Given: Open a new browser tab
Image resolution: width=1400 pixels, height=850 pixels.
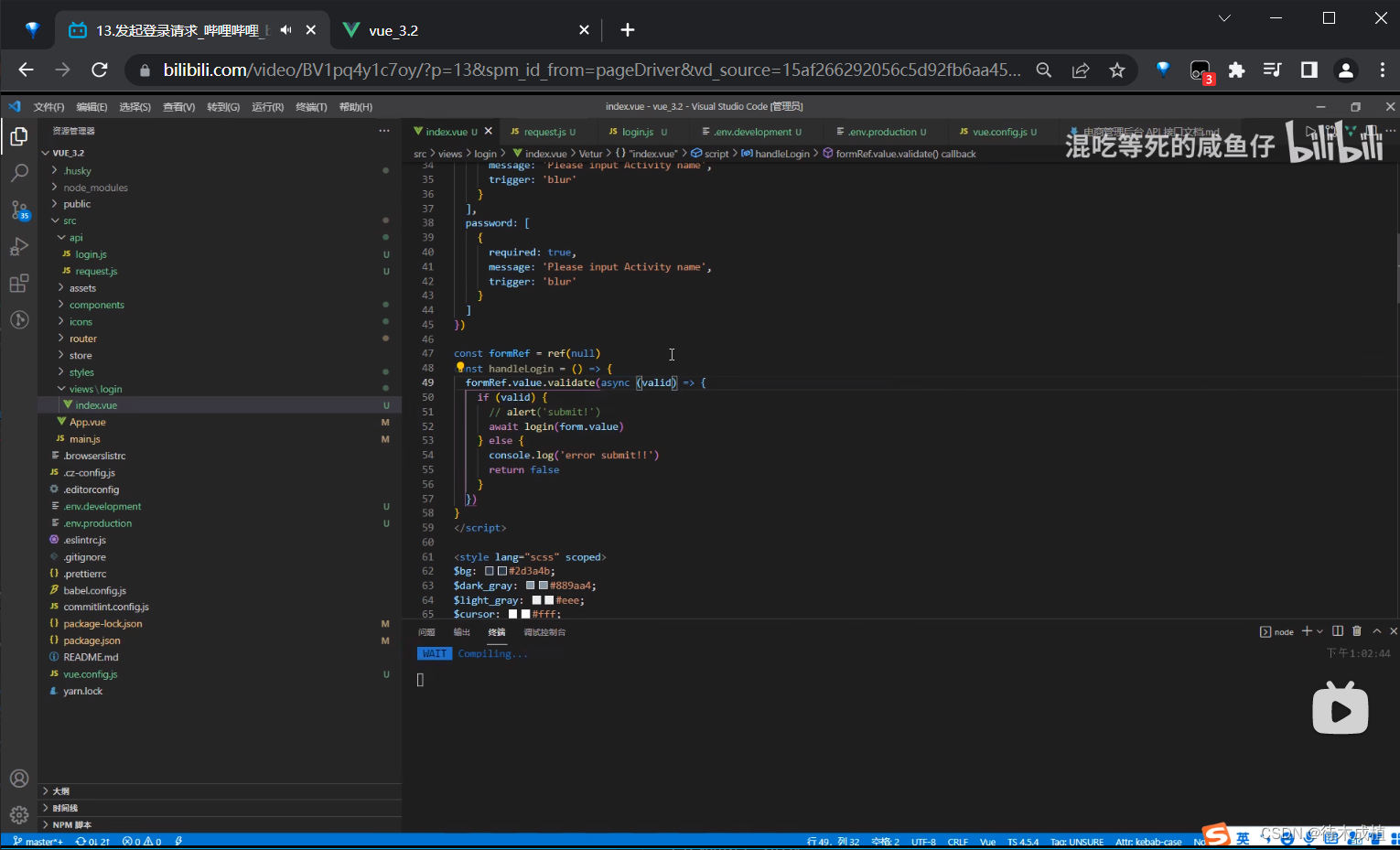Looking at the screenshot, I should click(x=628, y=30).
